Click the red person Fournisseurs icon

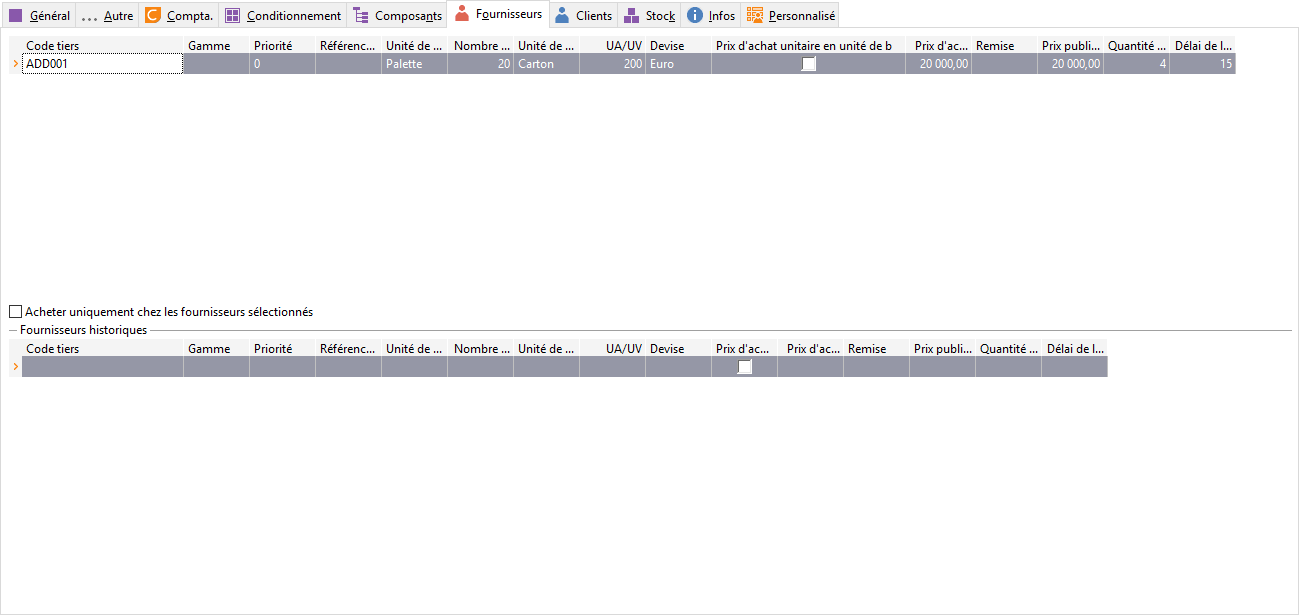pos(462,13)
